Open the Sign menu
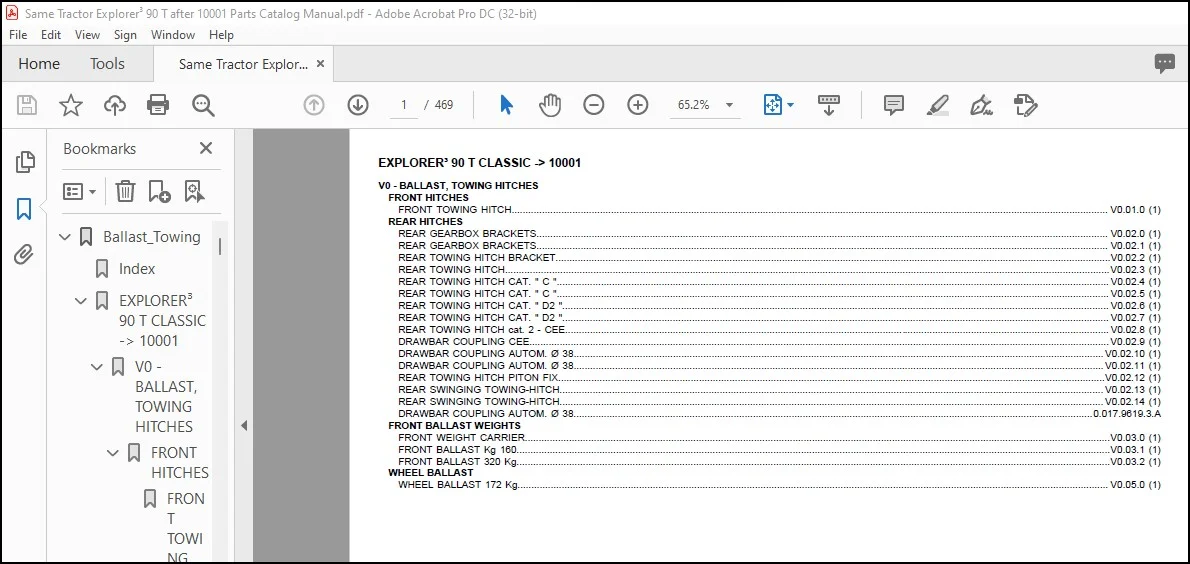This screenshot has height=564, width=1190. 125,35
